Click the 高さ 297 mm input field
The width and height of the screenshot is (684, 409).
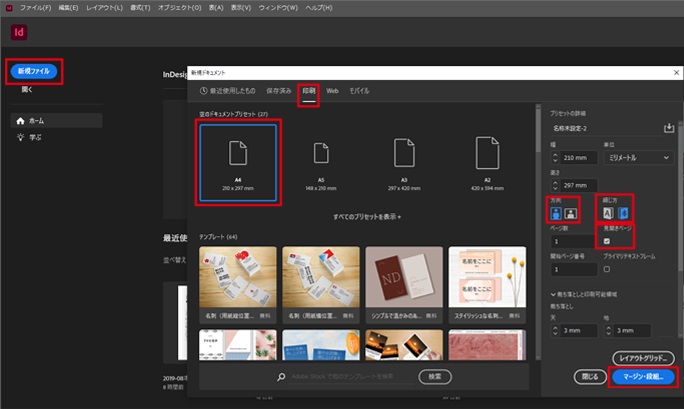(578, 185)
